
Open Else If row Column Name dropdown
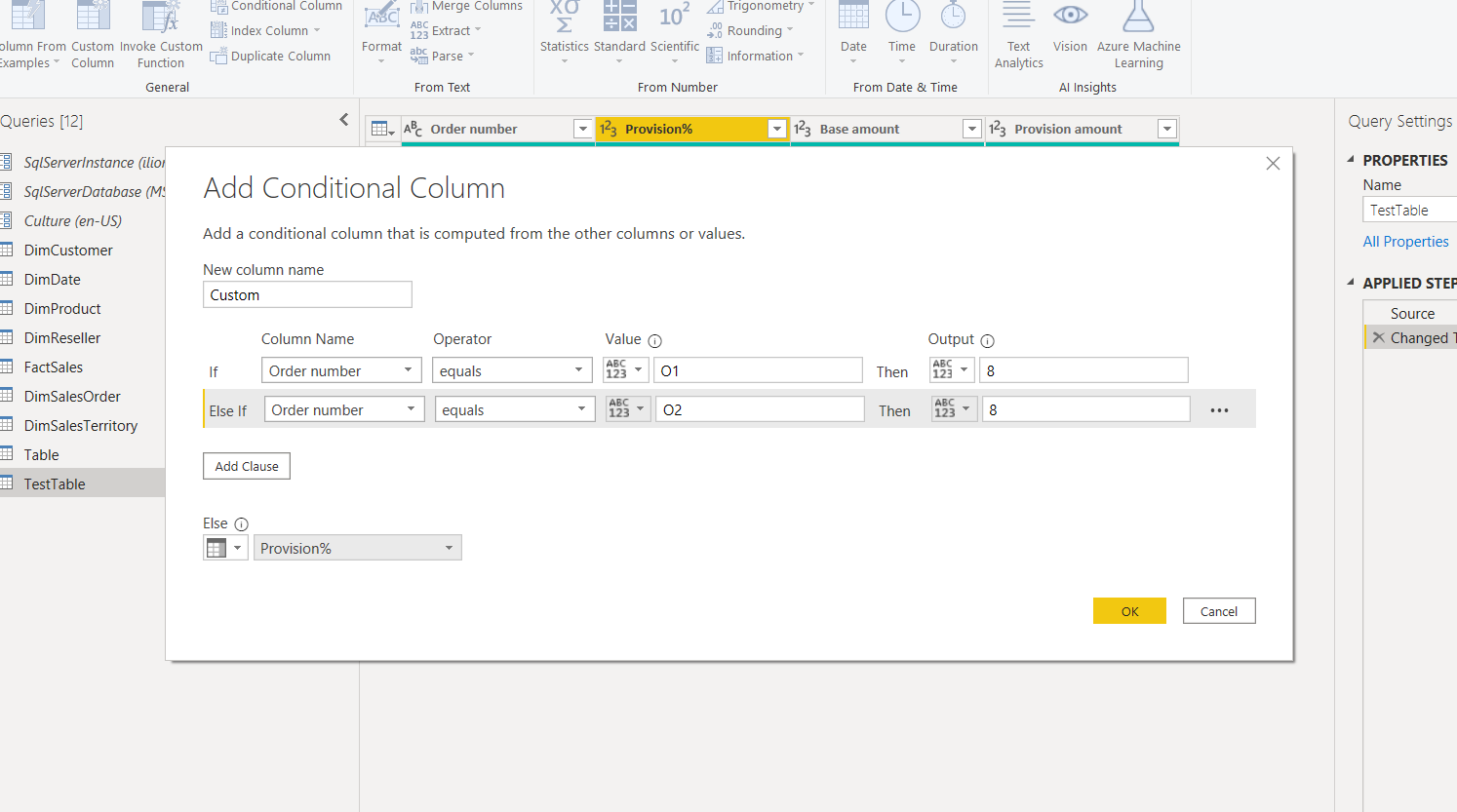pos(344,409)
